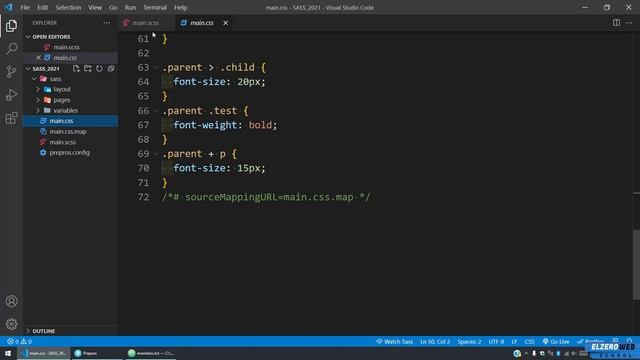The image size is (640, 360).
Task: Select the main.css editor tab
Action: click(x=202, y=23)
